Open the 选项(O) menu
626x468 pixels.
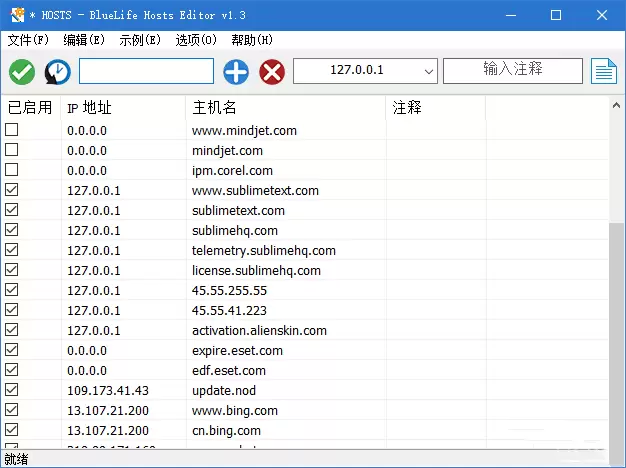[x=196, y=40]
